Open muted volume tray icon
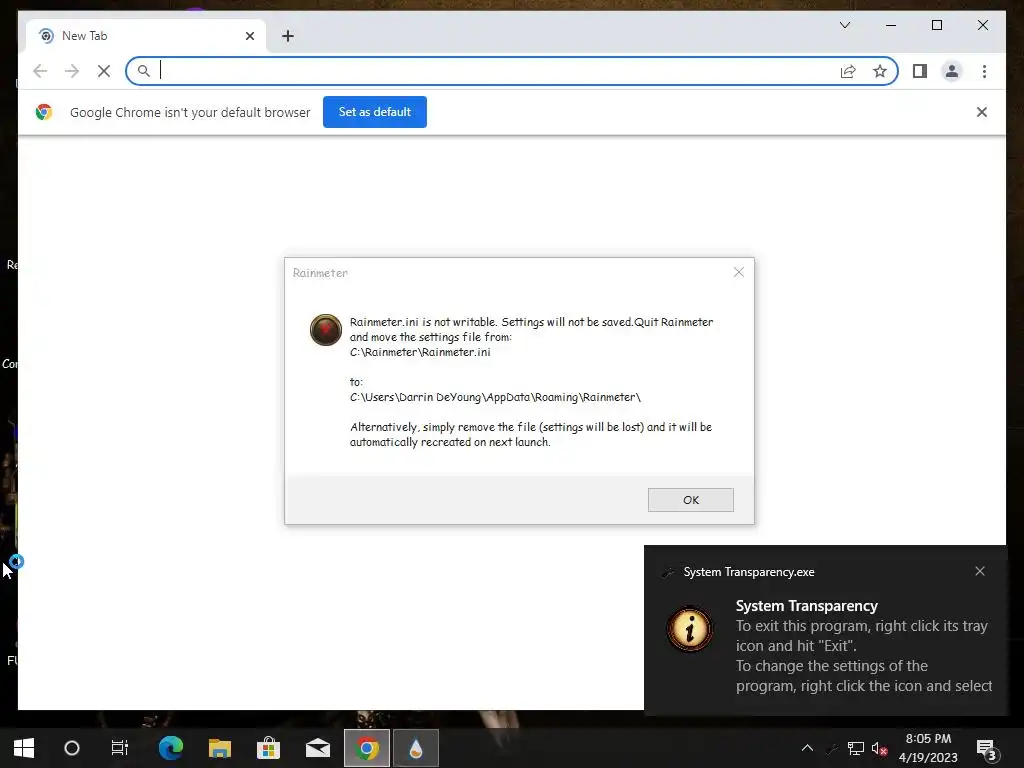This screenshot has height=768, width=1024. [x=879, y=748]
